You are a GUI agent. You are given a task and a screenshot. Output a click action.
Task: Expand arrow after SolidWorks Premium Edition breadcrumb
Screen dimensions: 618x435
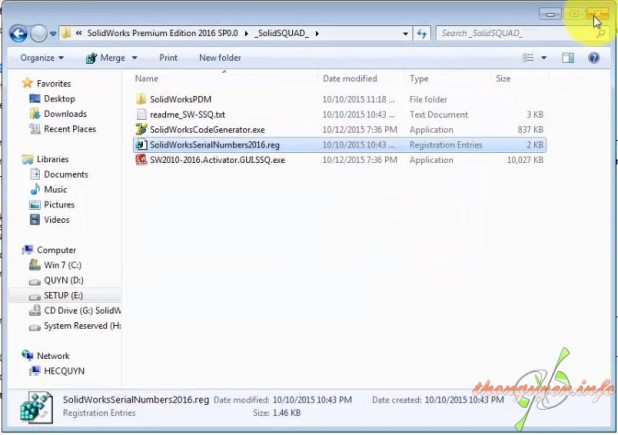coord(246,33)
